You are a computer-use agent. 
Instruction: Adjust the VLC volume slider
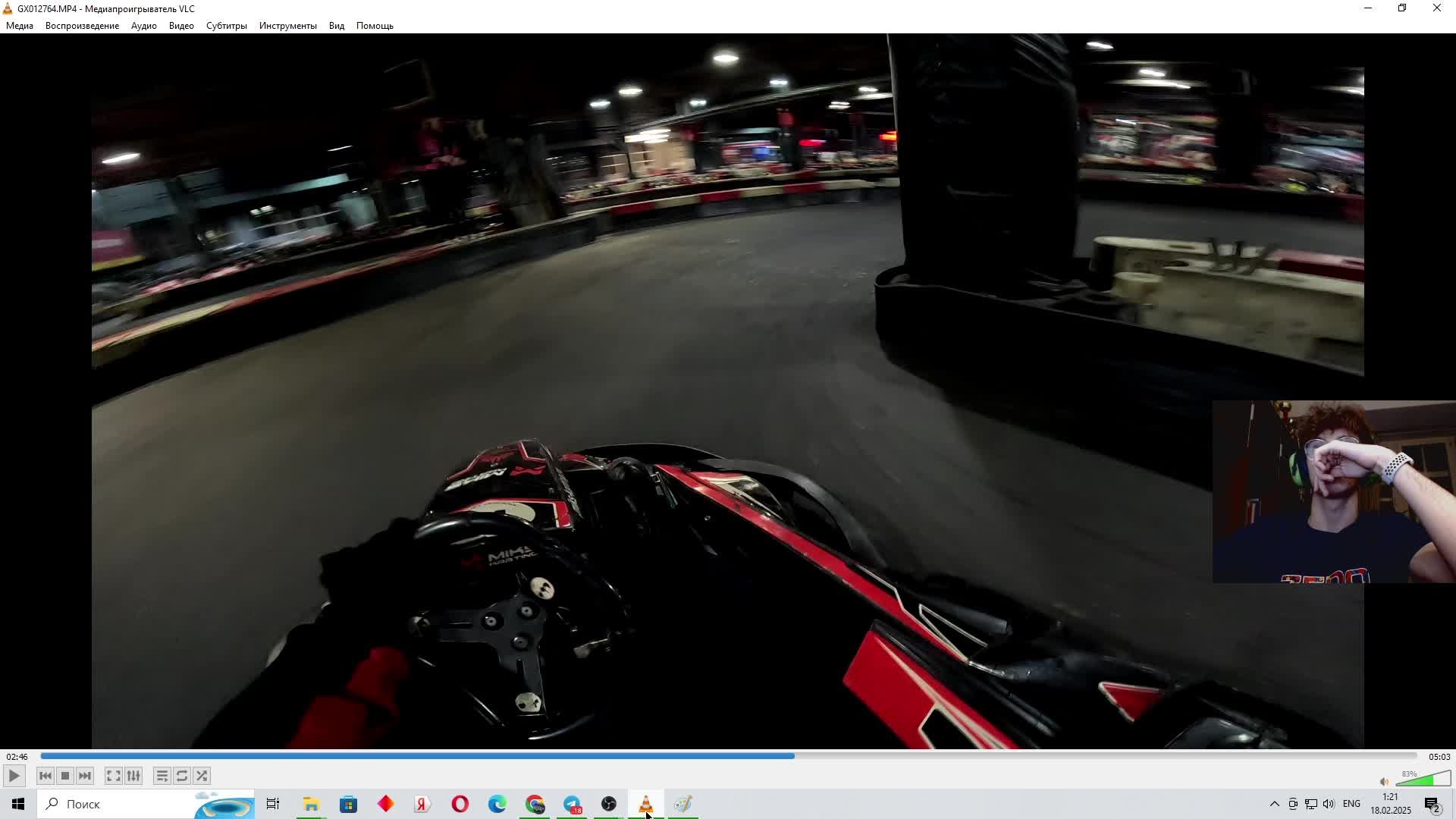click(1423, 779)
